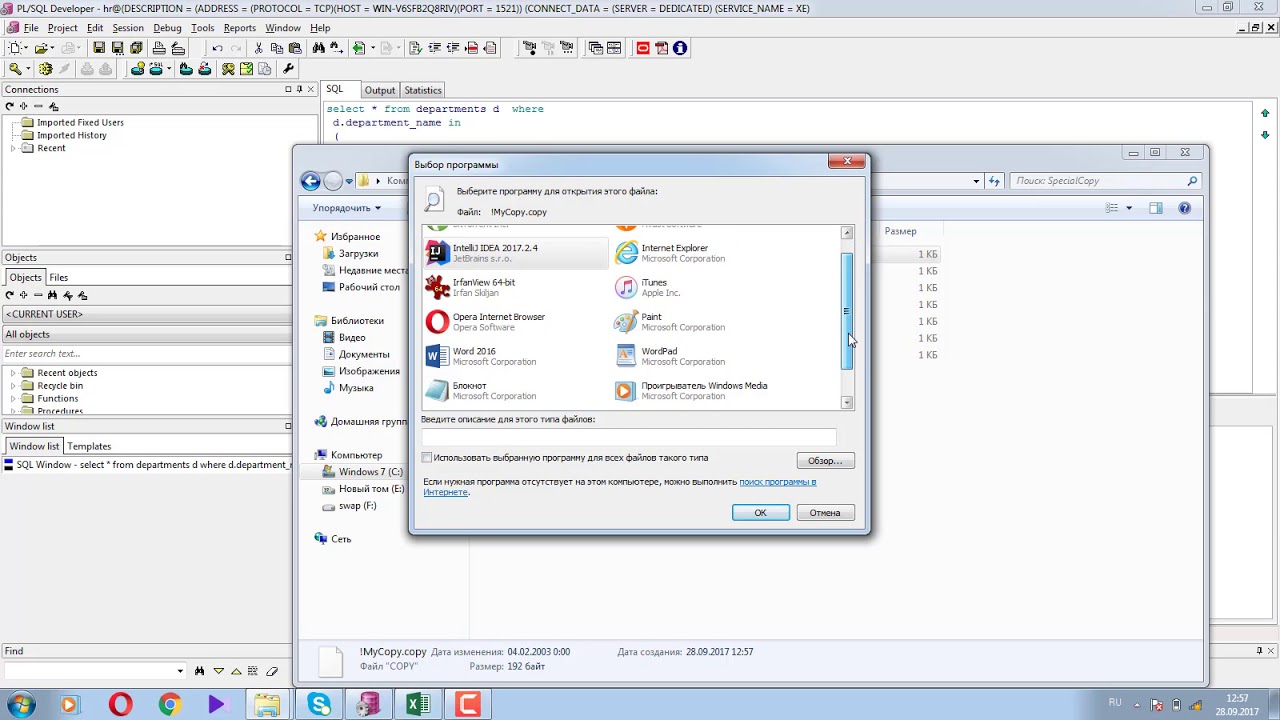Image resolution: width=1280 pixels, height=720 pixels.
Task: Select IrfanView 64-bit in program list
Action: click(515, 288)
